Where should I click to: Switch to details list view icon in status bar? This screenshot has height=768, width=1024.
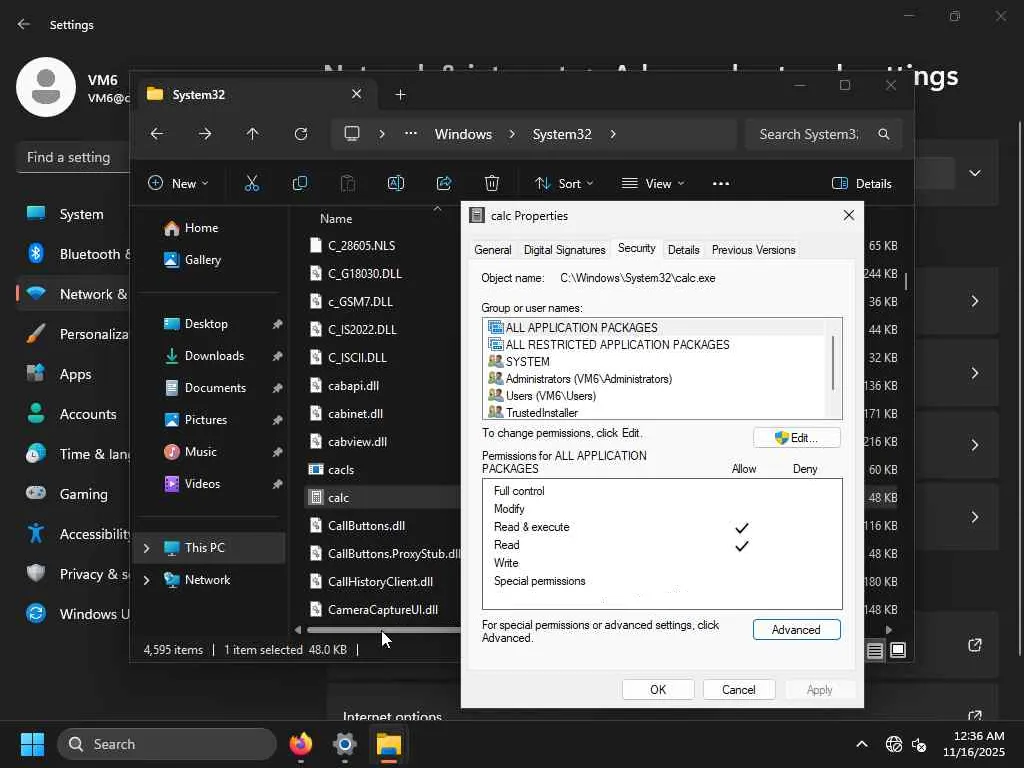click(x=875, y=650)
